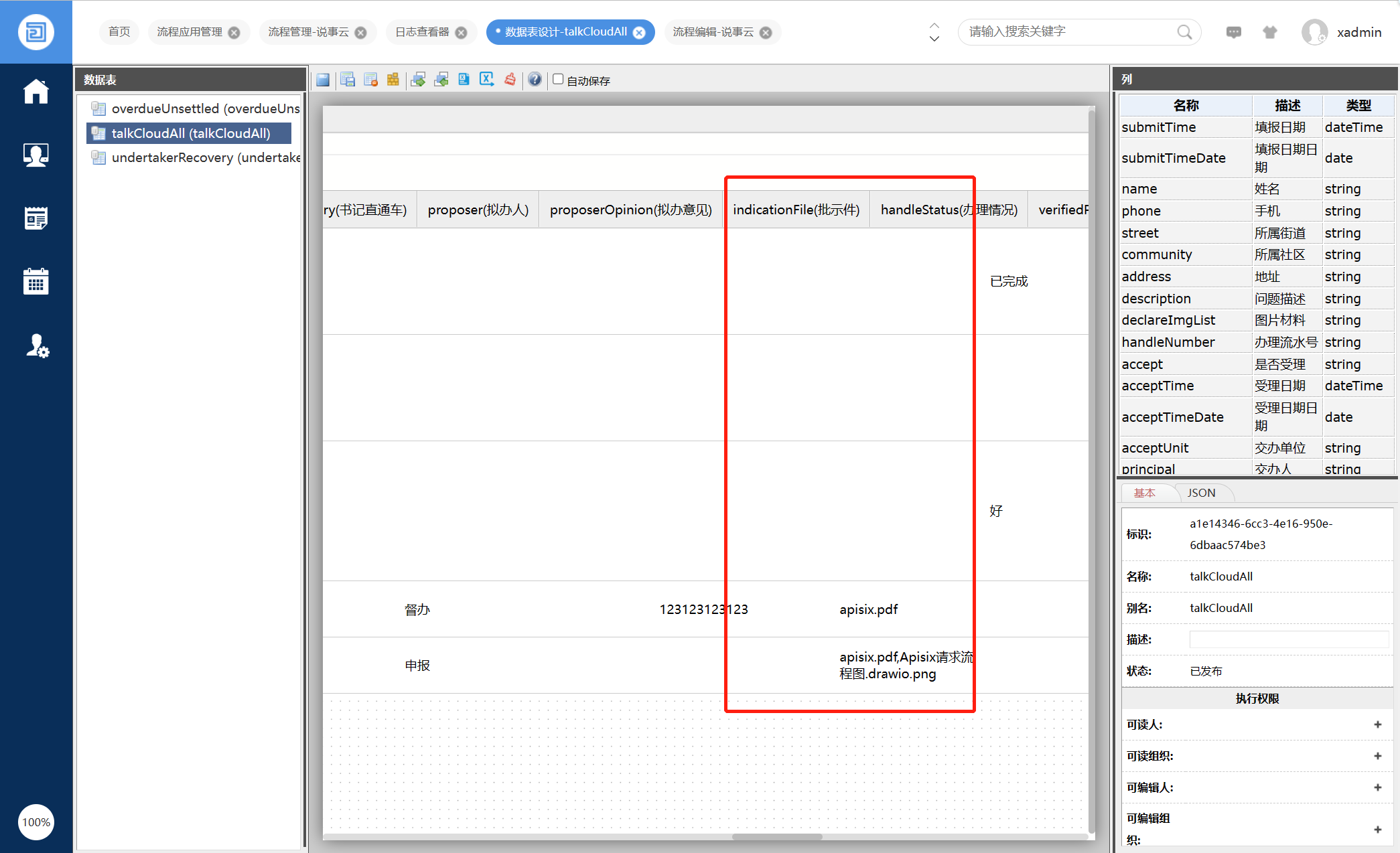Screen dimensions: 1400x853
Task: Click the red broom clear icon
Action: click(x=510, y=80)
